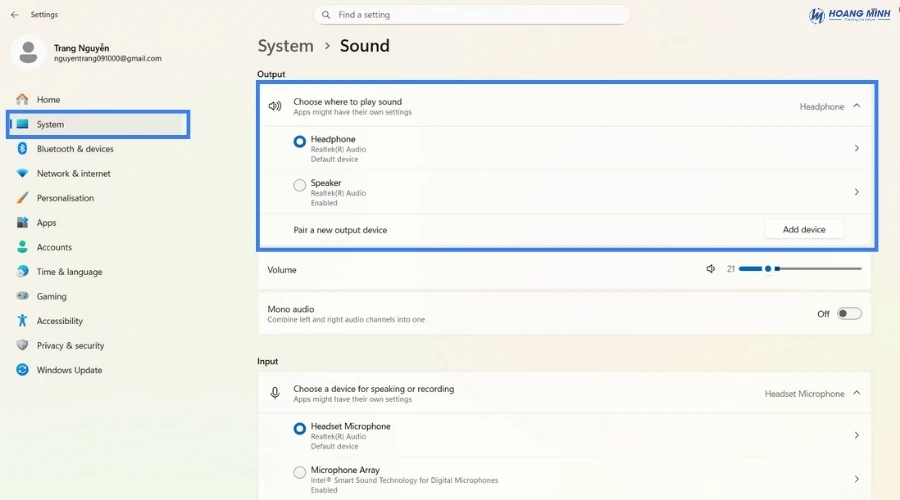Click the Accessibility figure icon
Viewport: 900px width, 500px height.
pyautogui.click(x=22, y=321)
